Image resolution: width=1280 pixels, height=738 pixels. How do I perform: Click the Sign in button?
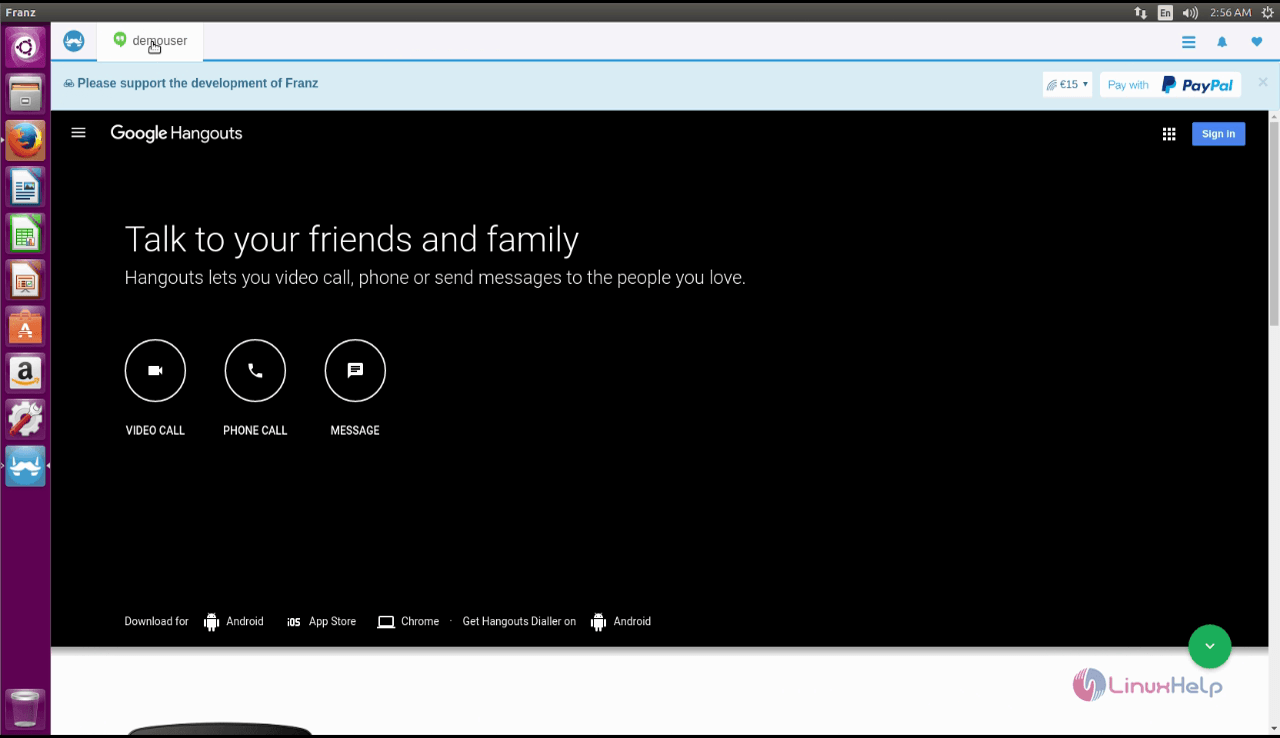(x=1218, y=134)
